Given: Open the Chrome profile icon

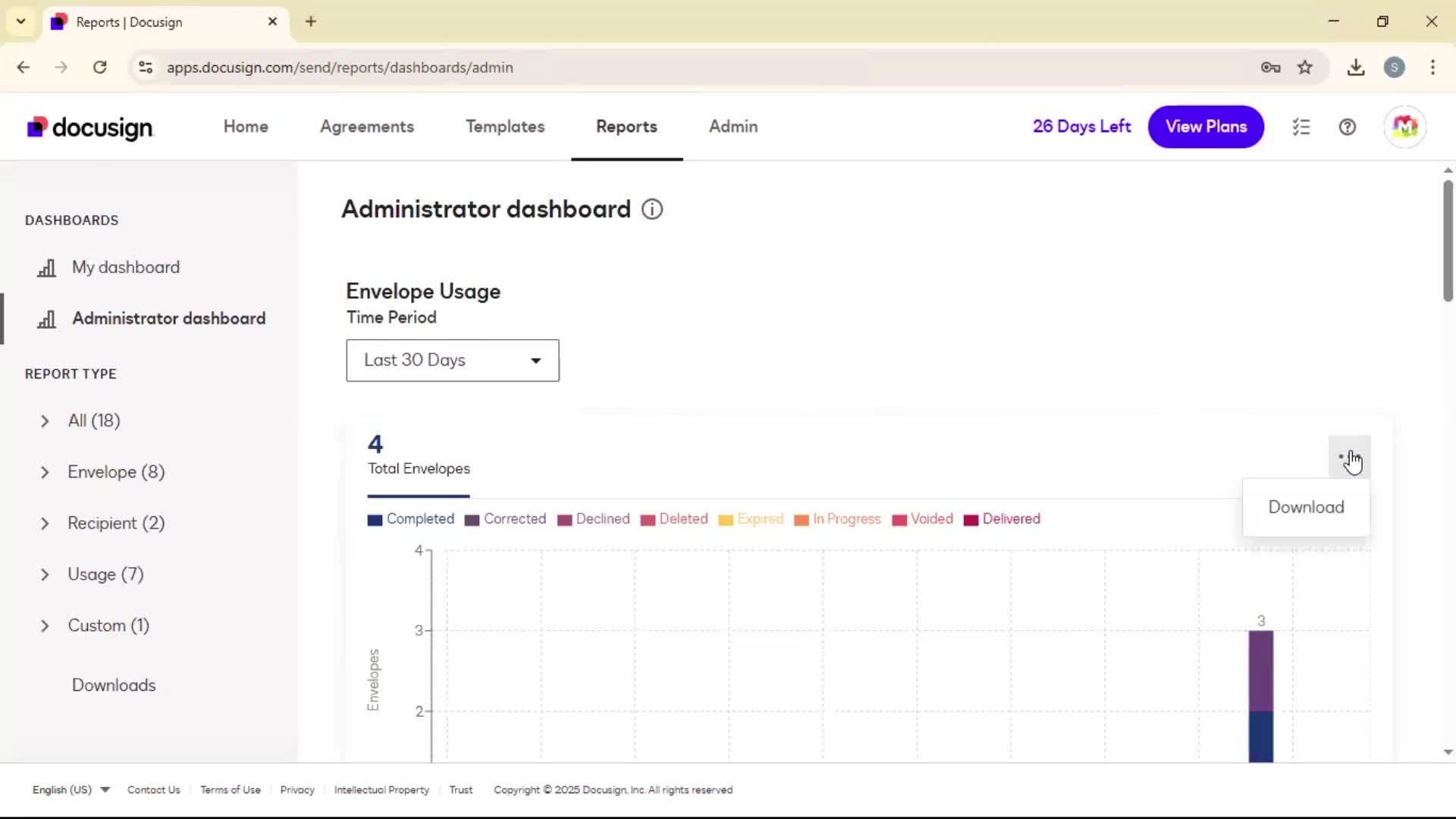Looking at the screenshot, I should [1395, 67].
